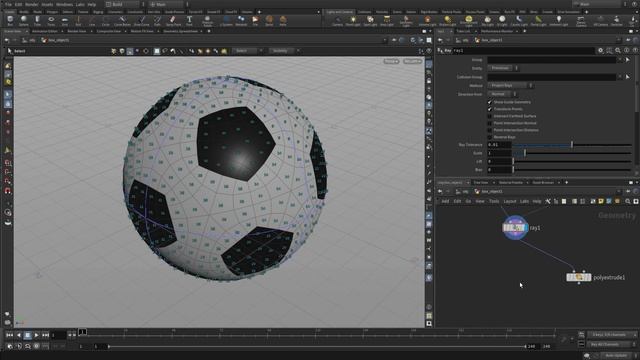
Task: Add an Ambient Light from shelf
Action: pos(559,21)
